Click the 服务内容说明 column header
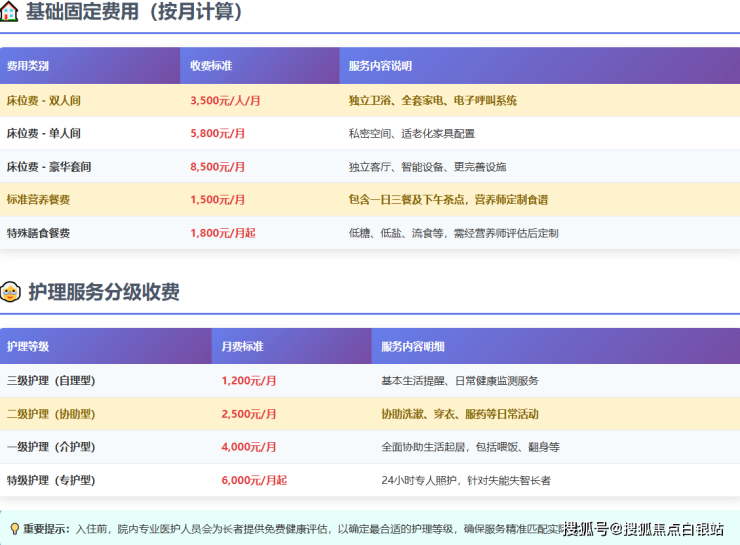 coord(380,66)
